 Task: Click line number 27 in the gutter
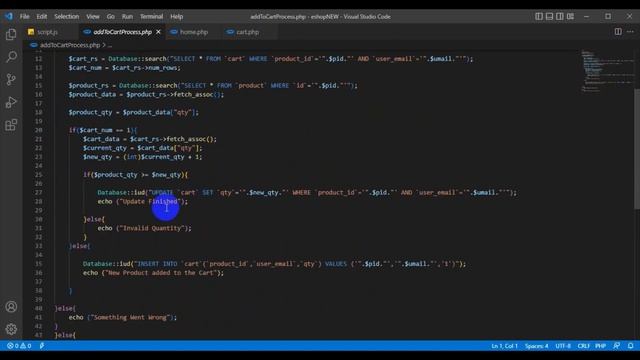[38, 192]
